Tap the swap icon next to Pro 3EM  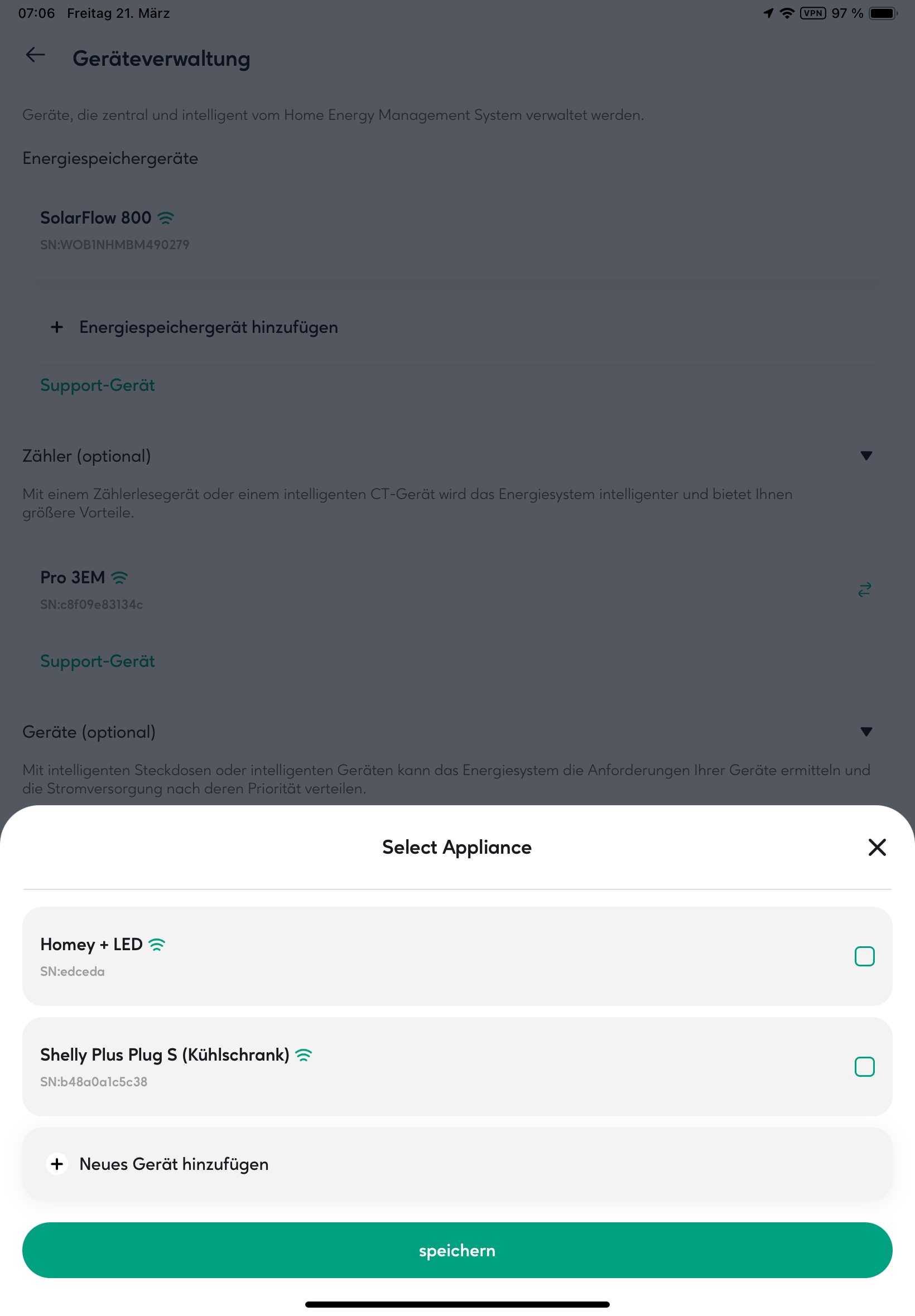tap(864, 589)
